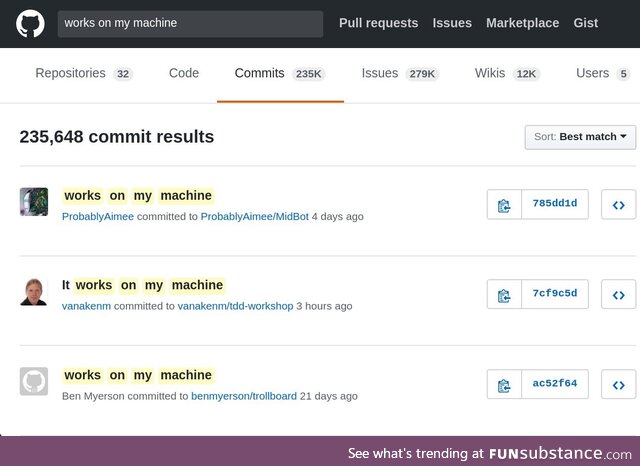Open the vanakenm/tdd-workshop repository link
640x466 pixels.
(x=236, y=306)
